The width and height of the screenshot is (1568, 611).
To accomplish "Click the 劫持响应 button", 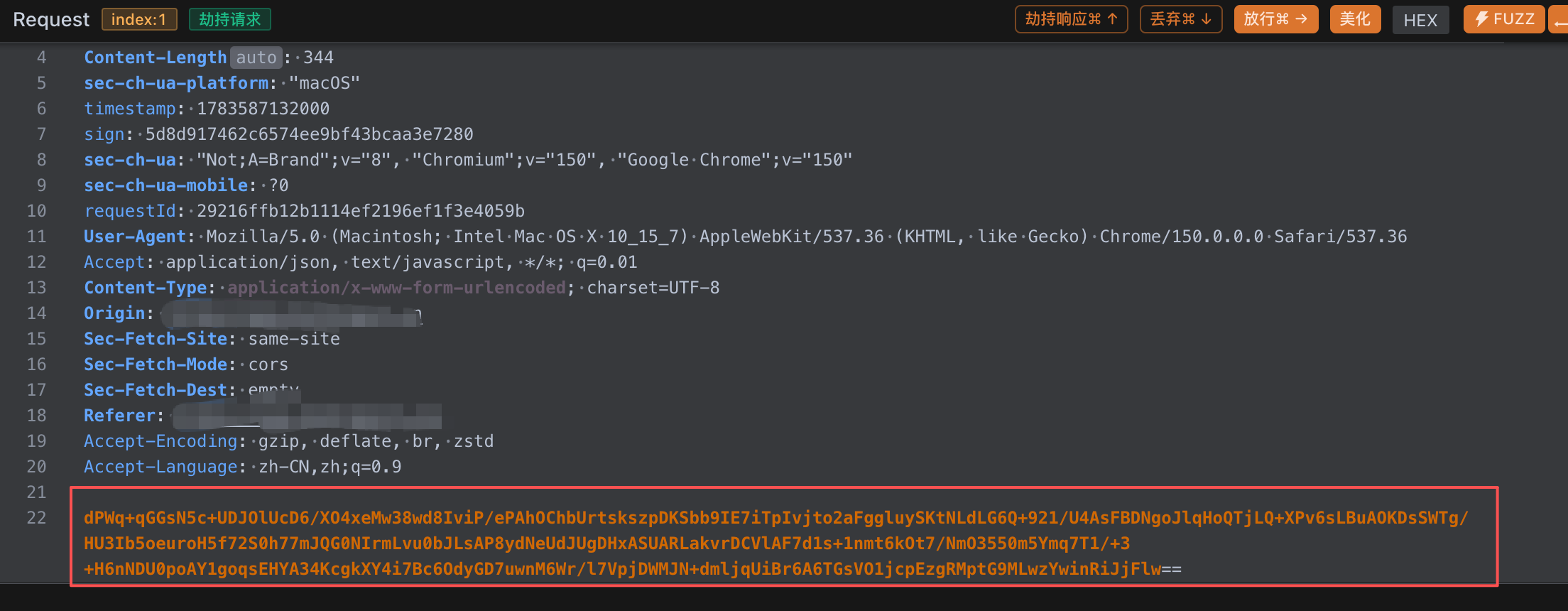I will pos(1071,19).
